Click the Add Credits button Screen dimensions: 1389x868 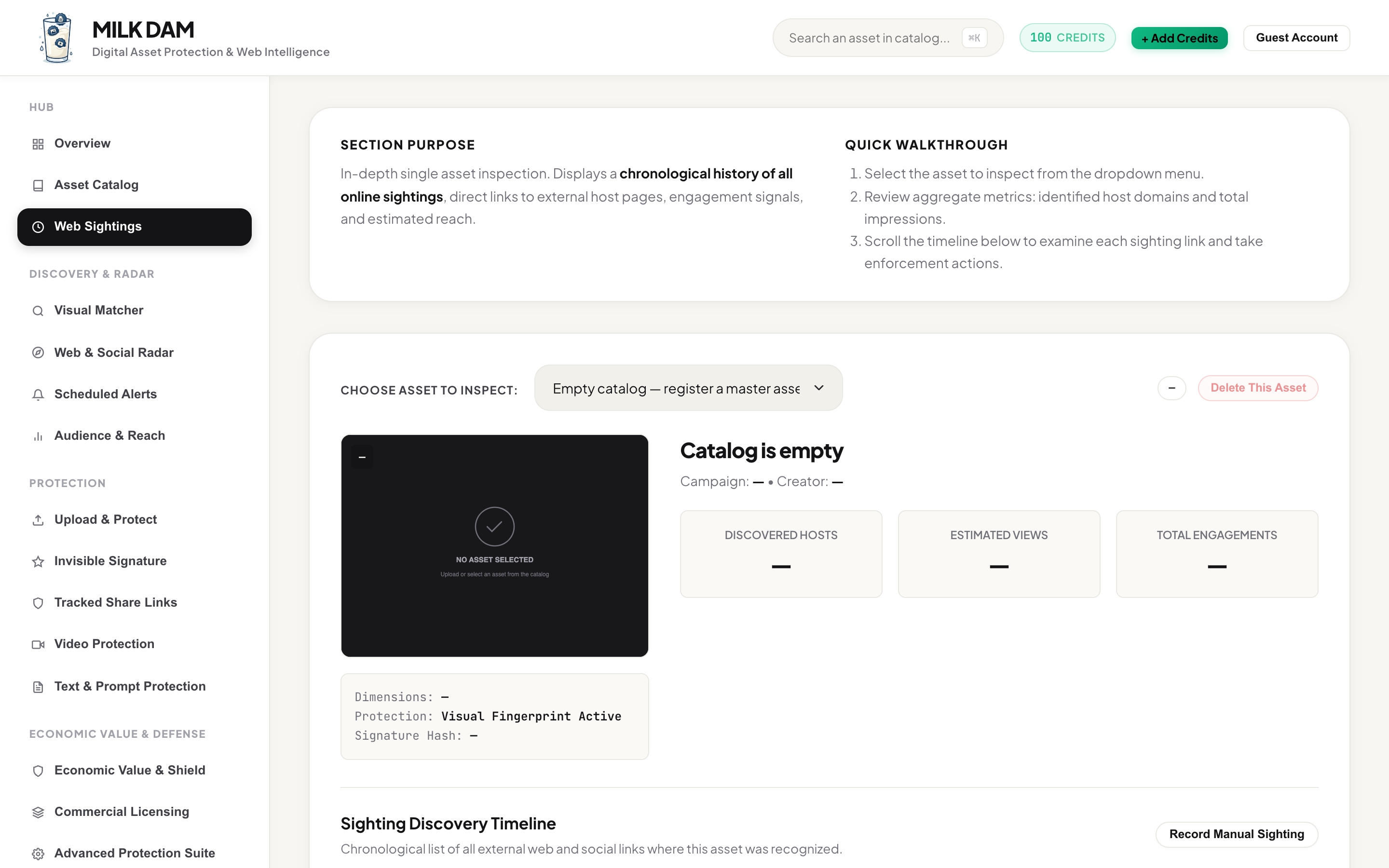[1179, 38]
